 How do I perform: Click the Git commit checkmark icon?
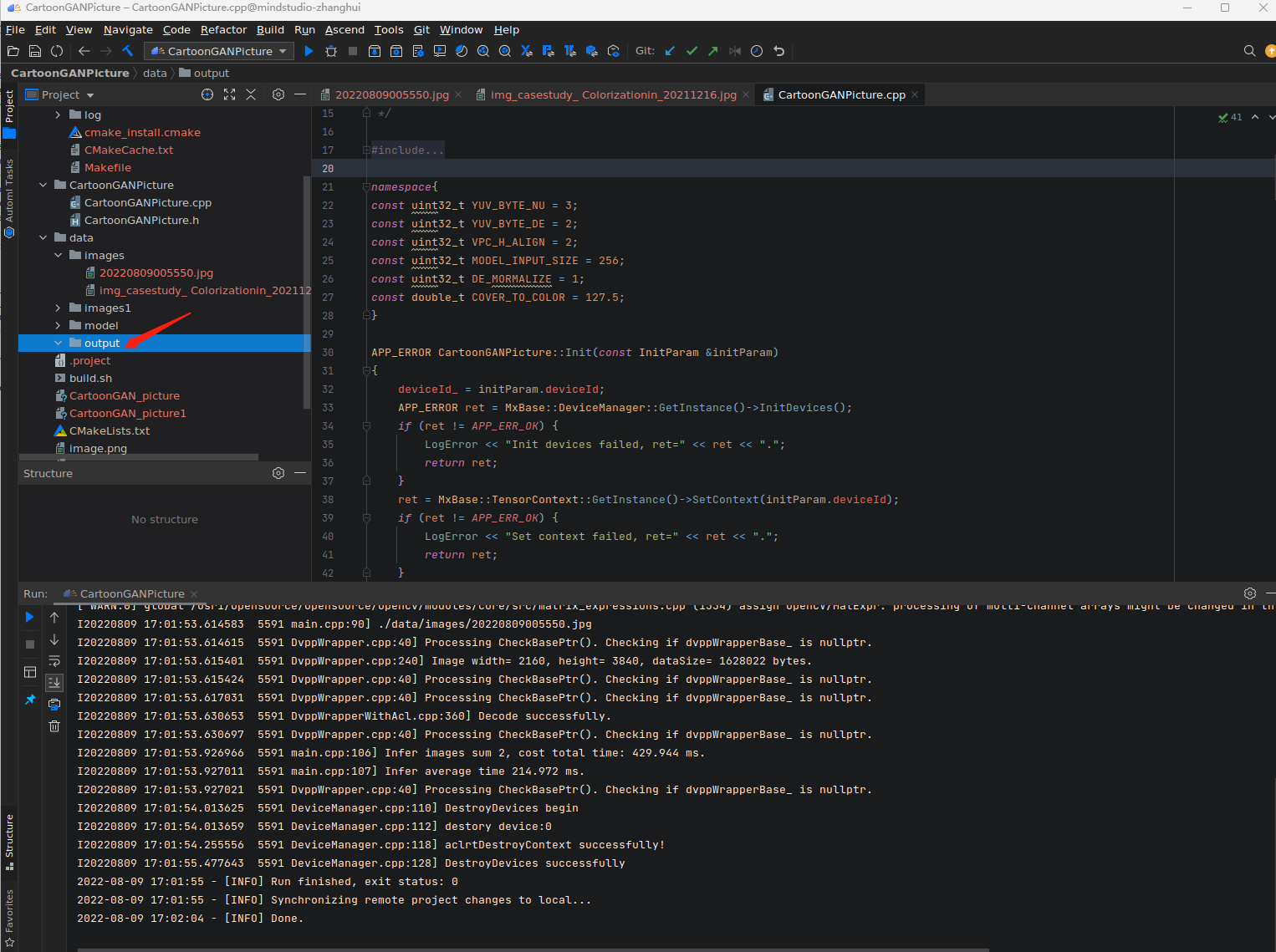[x=692, y=51]
